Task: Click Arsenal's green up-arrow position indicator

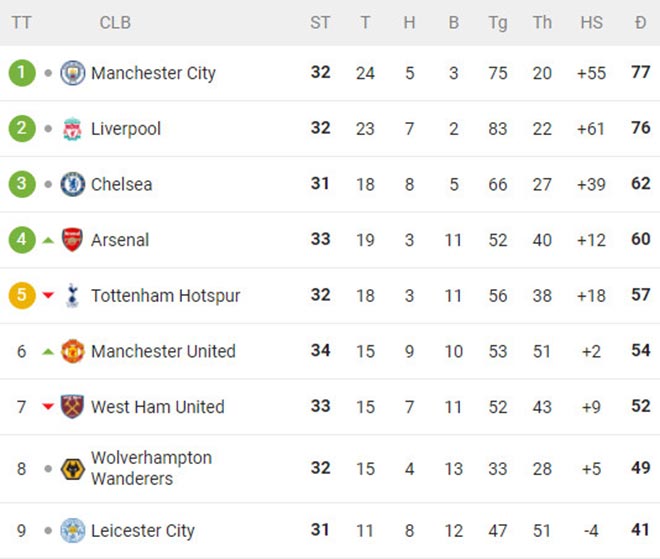Action: point(48,240)
